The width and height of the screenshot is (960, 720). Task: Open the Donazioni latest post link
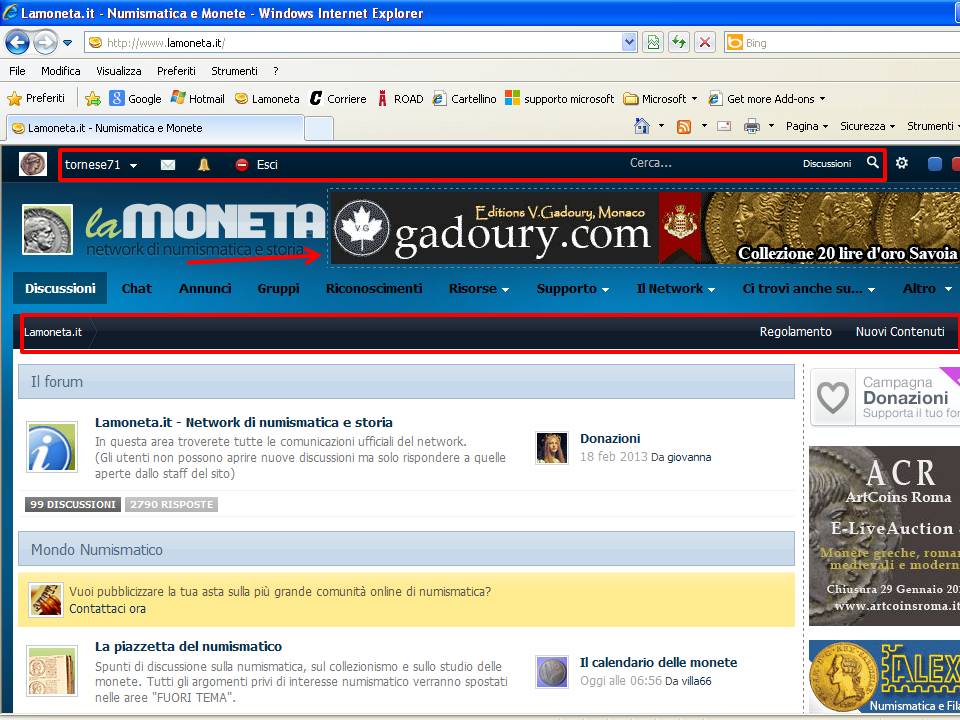pyautogui.click(x=610, y=438)
